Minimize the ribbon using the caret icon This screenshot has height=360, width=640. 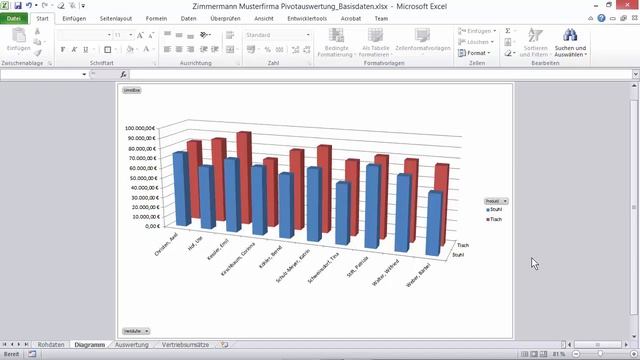pyautogui.click(x=590, y=18)
